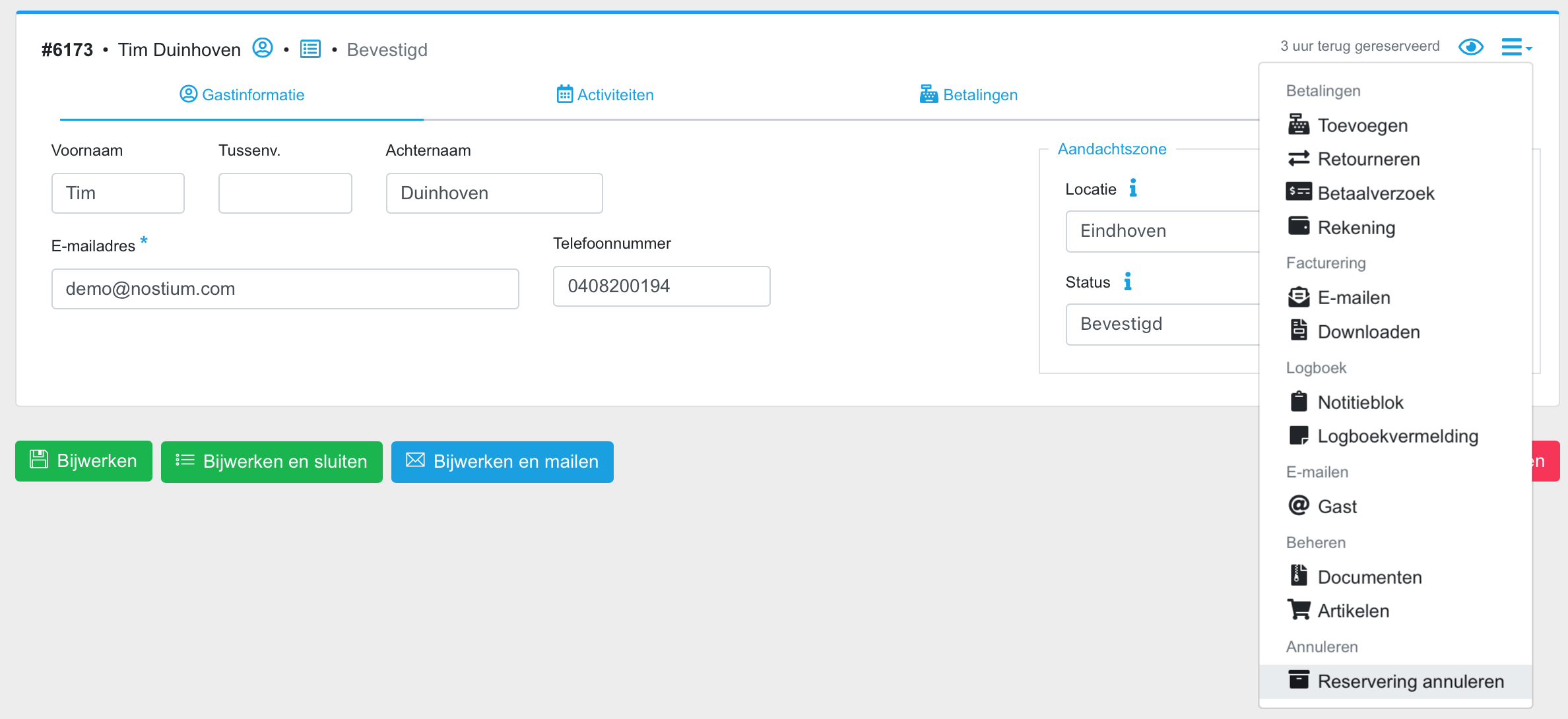Screen dimensions: 1568x719
Task: Choose Retourneren from the menu
Action: 1368,159
